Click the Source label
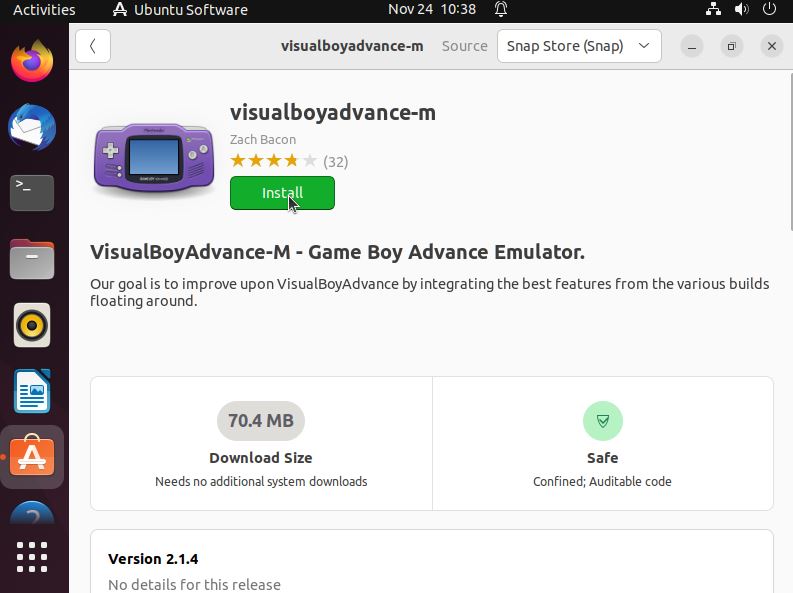Viewport: 793px width, 593px height. click(465, 46)
